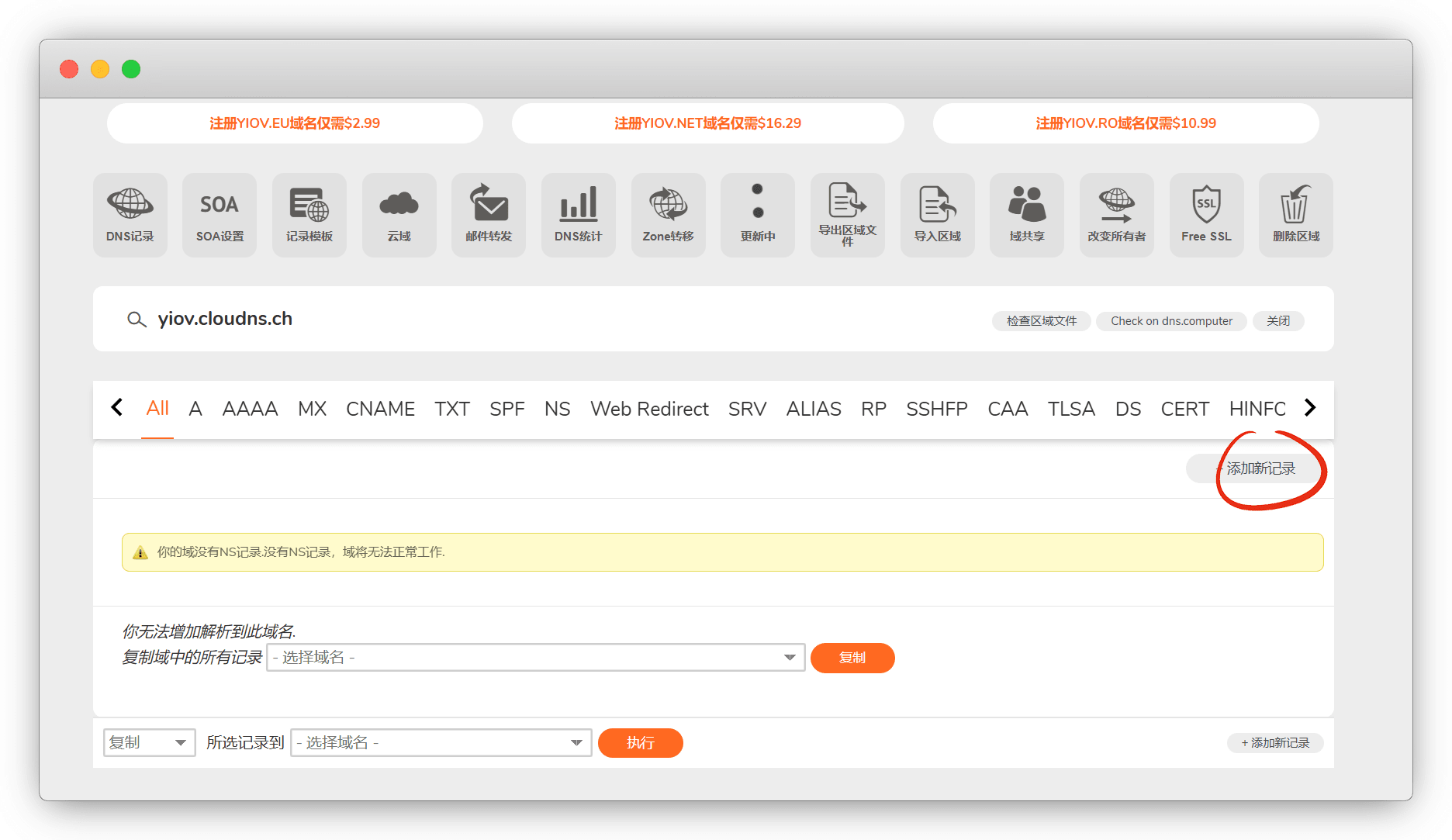Open the TLSA tab
1452x840 pixels.
click(x=1071, y=409)
